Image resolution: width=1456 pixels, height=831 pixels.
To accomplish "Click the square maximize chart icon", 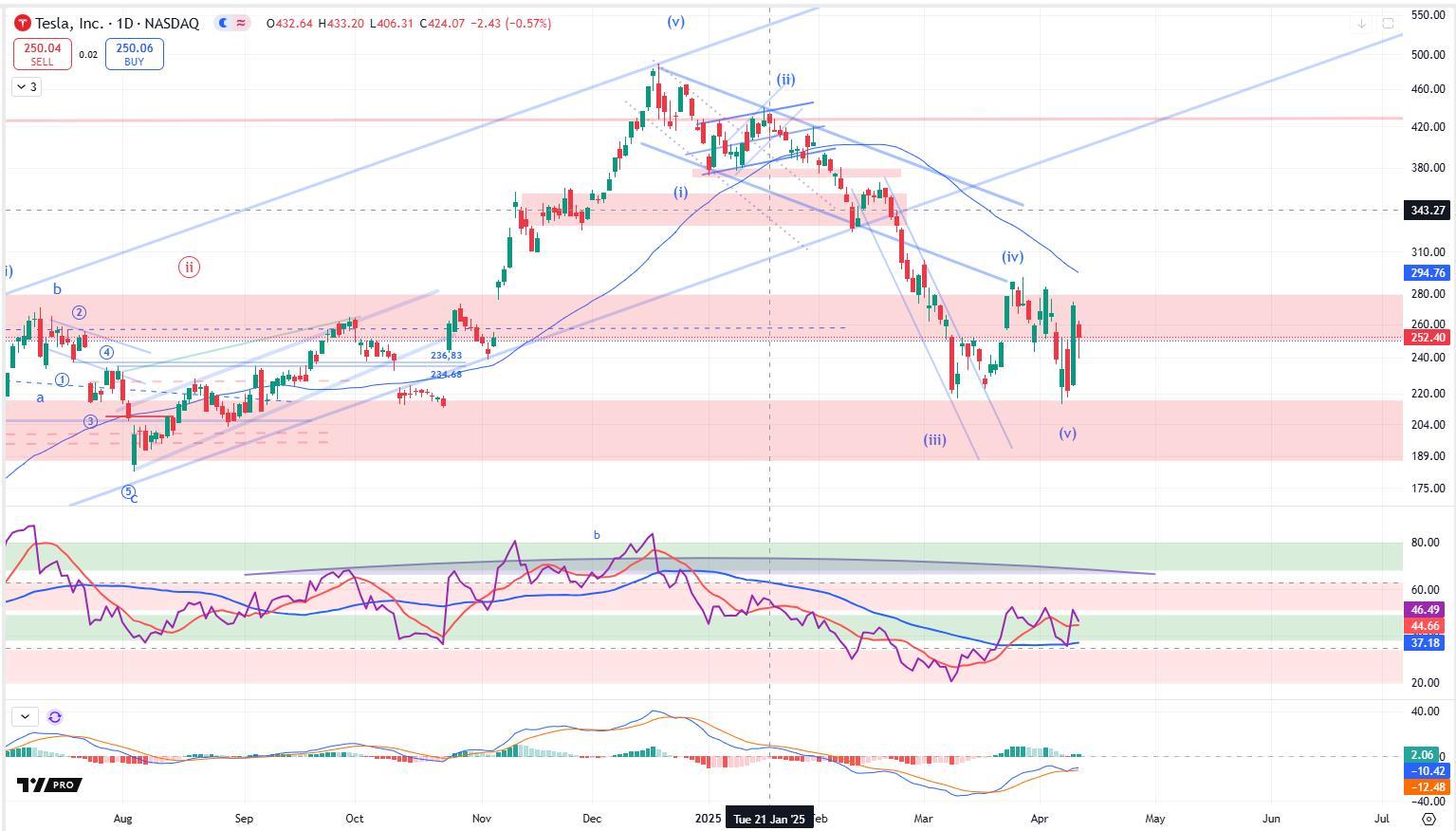I will 1388,23.
